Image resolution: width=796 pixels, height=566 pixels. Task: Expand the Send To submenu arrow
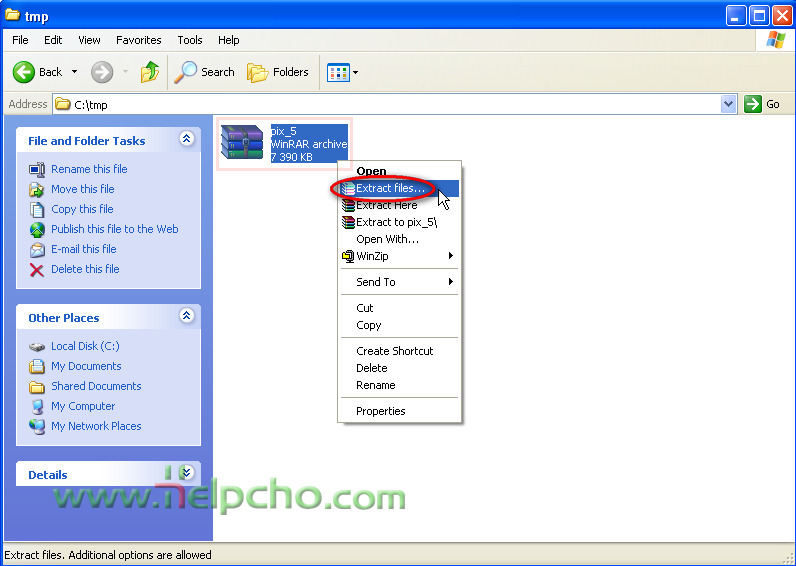tap(450, 282)
